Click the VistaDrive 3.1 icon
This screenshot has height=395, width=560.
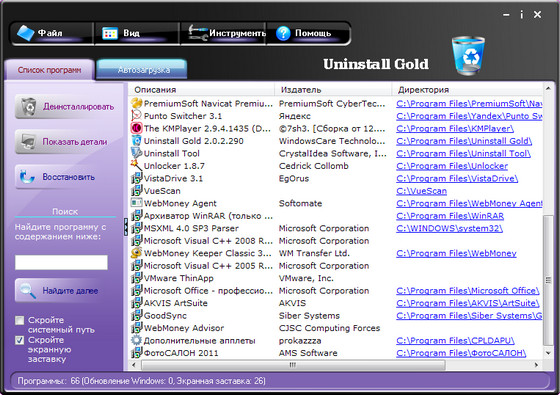point(136,178)
